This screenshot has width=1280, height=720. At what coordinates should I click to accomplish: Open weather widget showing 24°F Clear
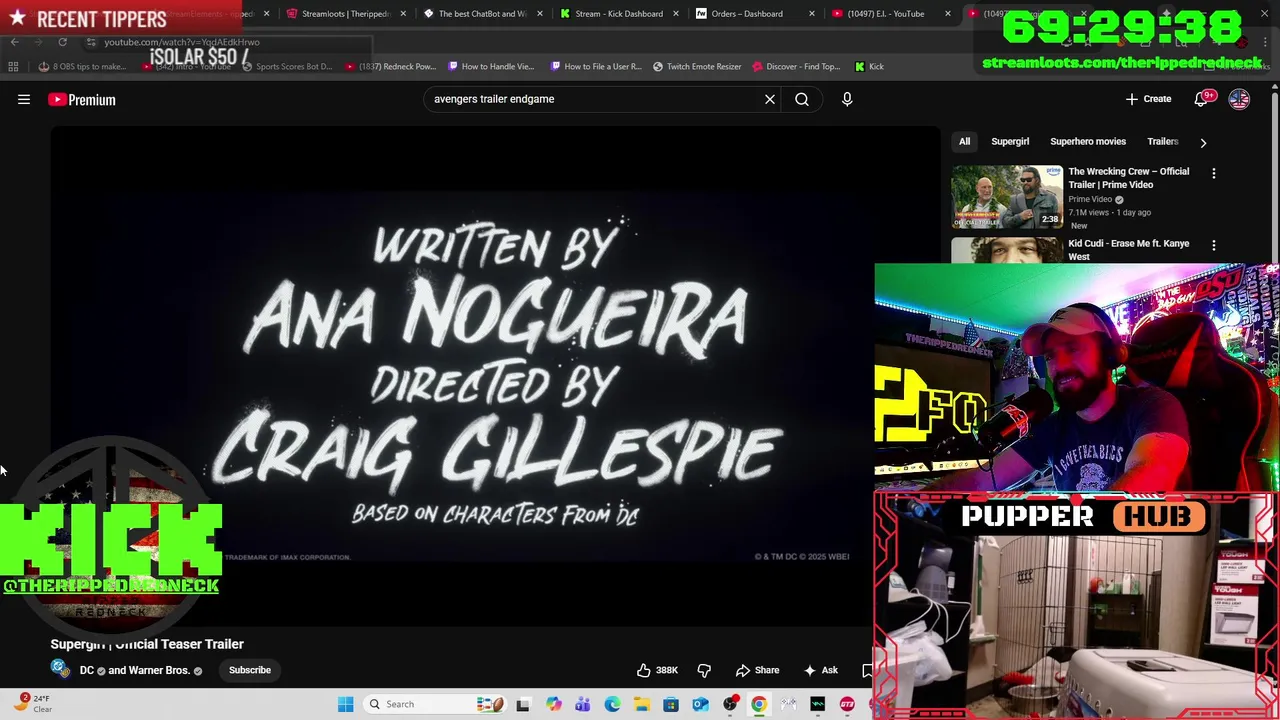[x=32, y=703]
